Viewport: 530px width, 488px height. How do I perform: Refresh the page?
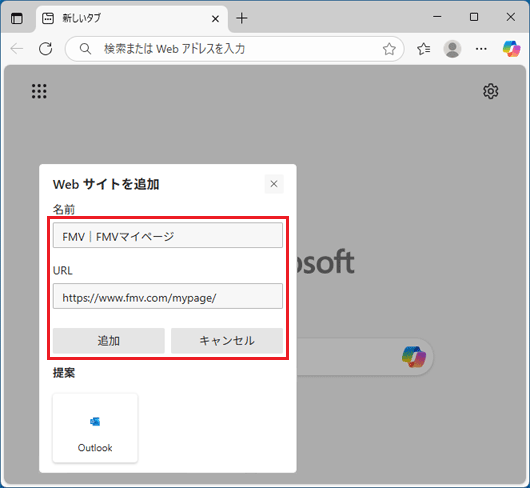(45, 49)
